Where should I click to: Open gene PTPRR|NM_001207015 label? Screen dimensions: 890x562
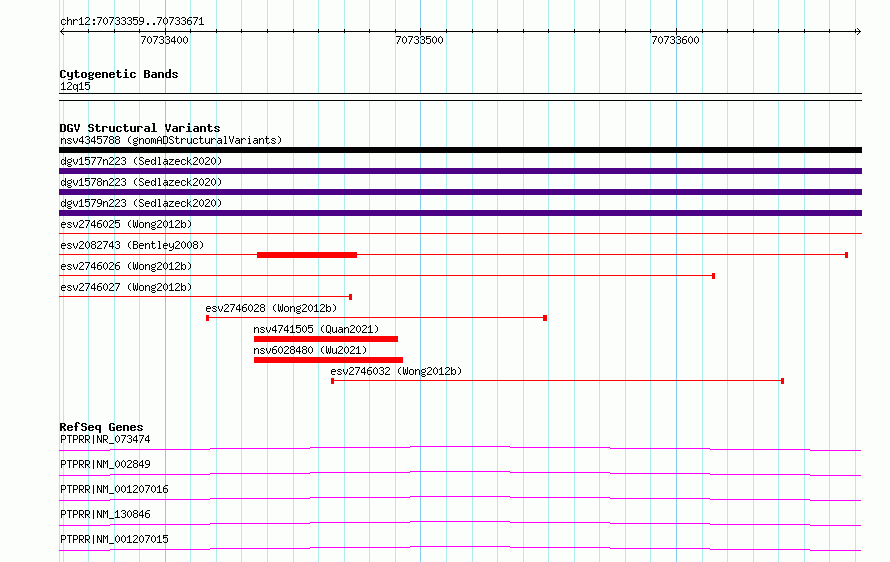pos(114,539)
